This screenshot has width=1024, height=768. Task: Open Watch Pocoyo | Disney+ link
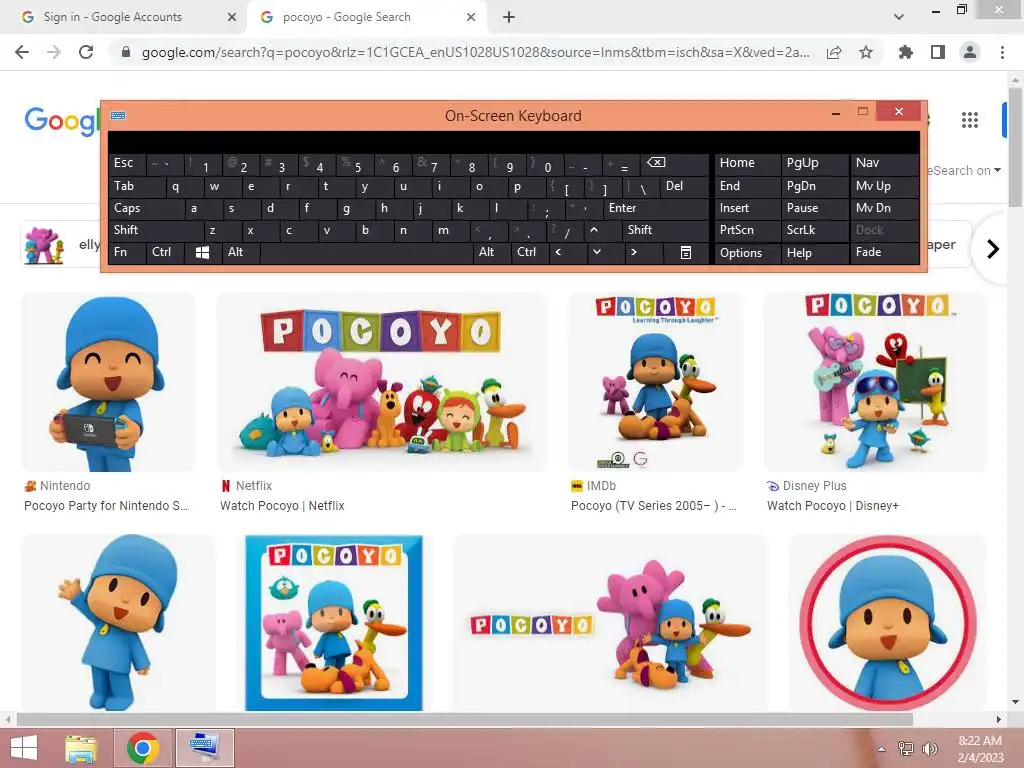pos(833,505)
